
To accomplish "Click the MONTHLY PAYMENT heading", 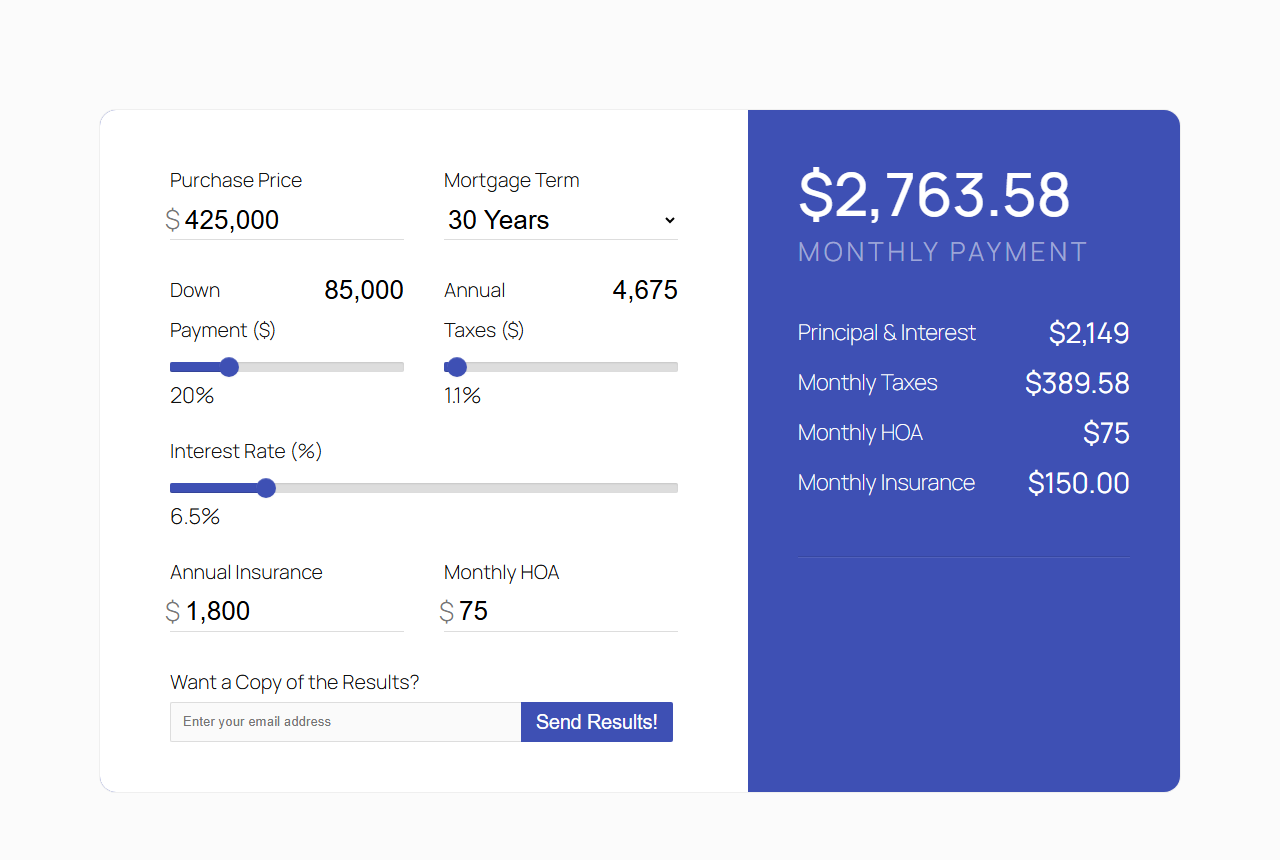I will pos(942,252).
